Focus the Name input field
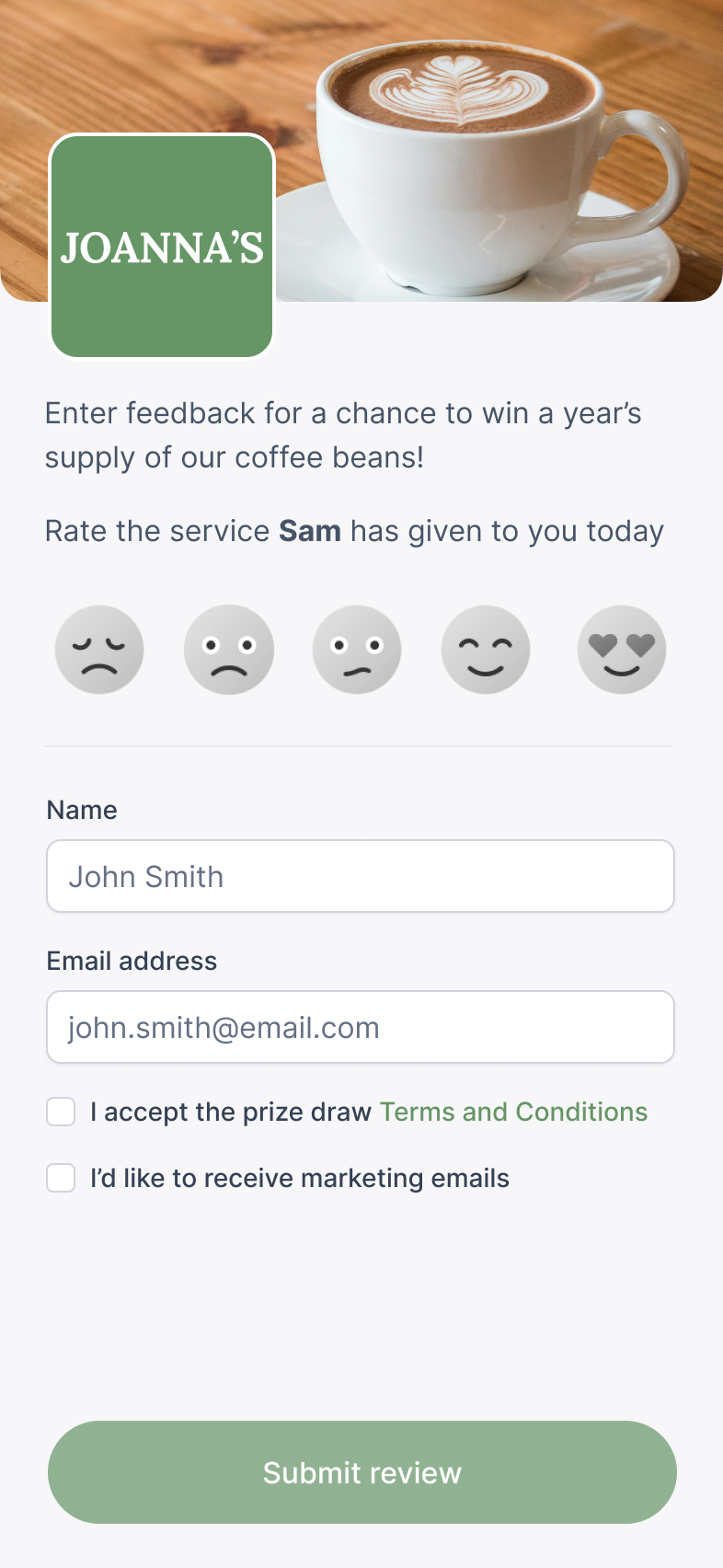Screen dimensions: 723x1568 point(361,876)
